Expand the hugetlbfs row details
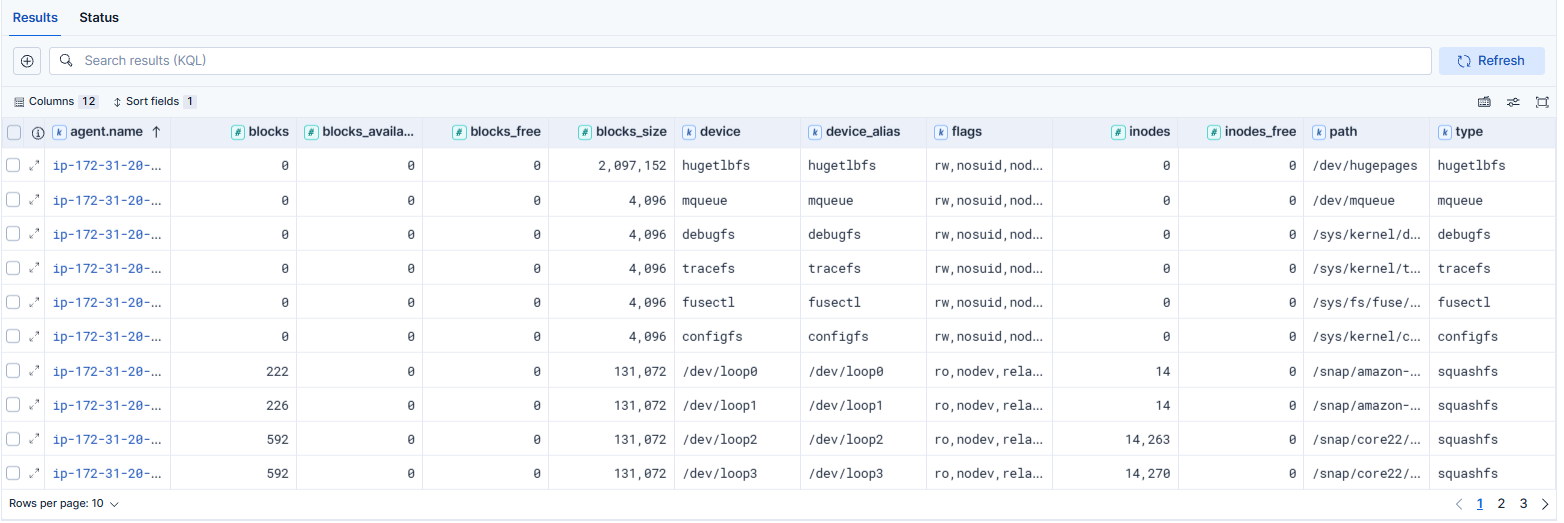Image resolution: width=1564 pixels, height=523 pixels. [x=34, y=165]
